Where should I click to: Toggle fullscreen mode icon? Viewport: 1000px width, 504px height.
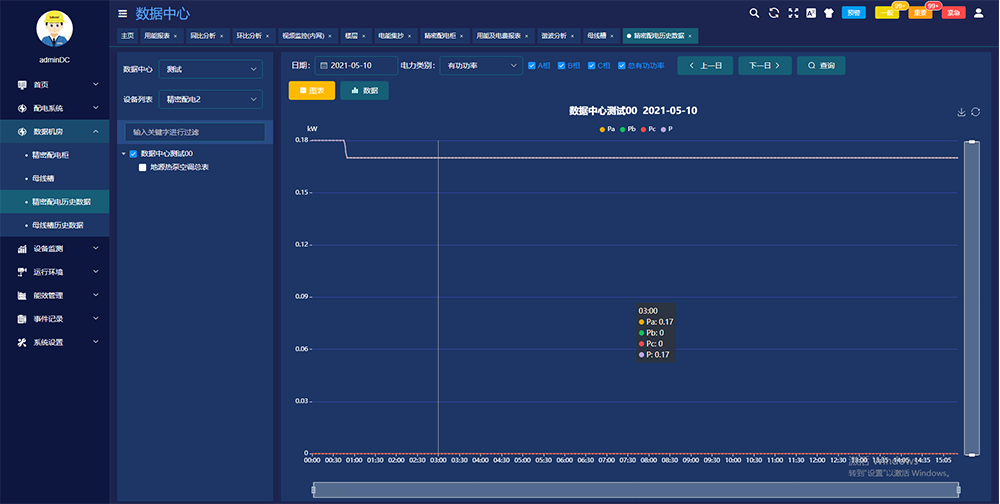point(793,13)
